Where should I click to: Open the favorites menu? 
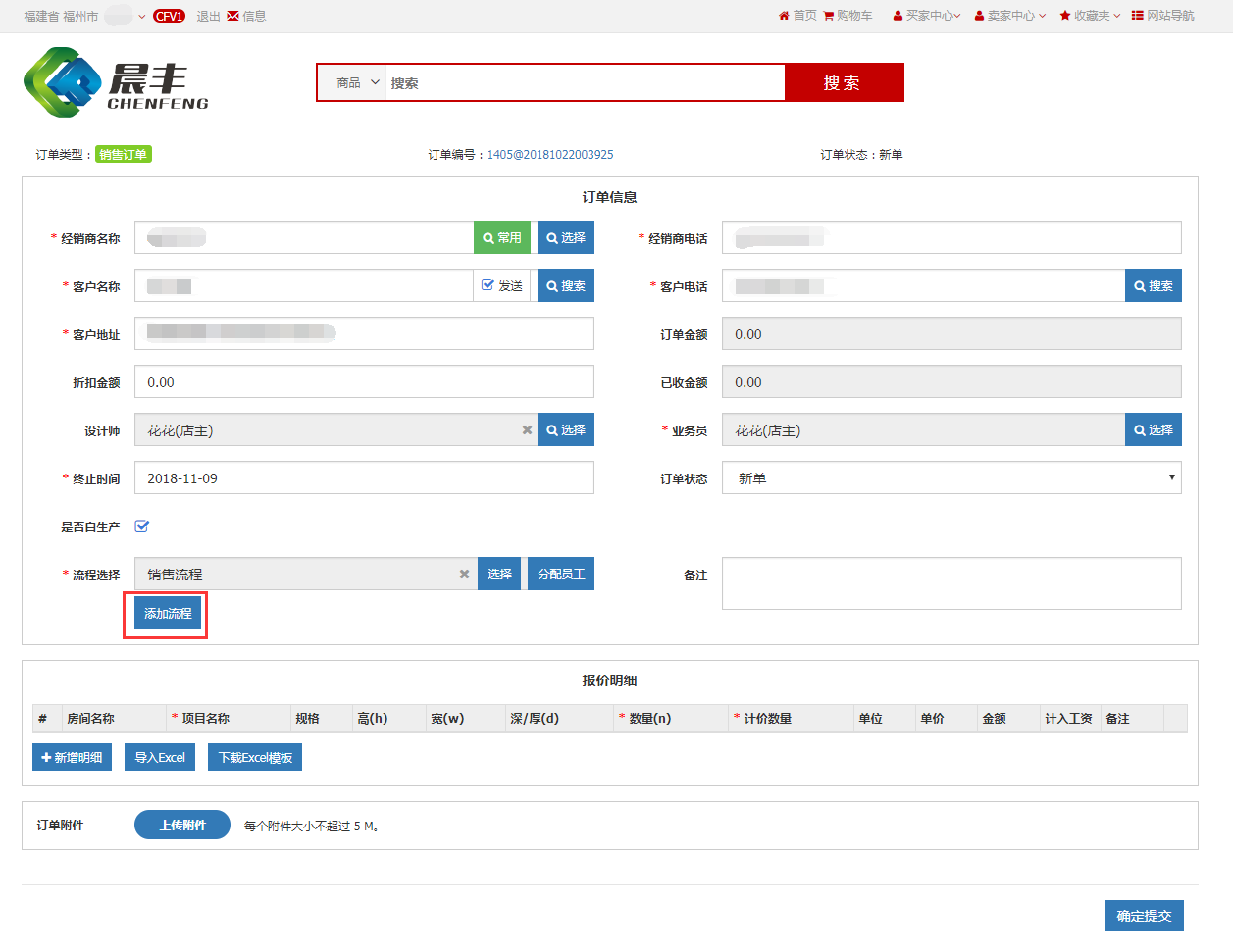(1089, 16)
